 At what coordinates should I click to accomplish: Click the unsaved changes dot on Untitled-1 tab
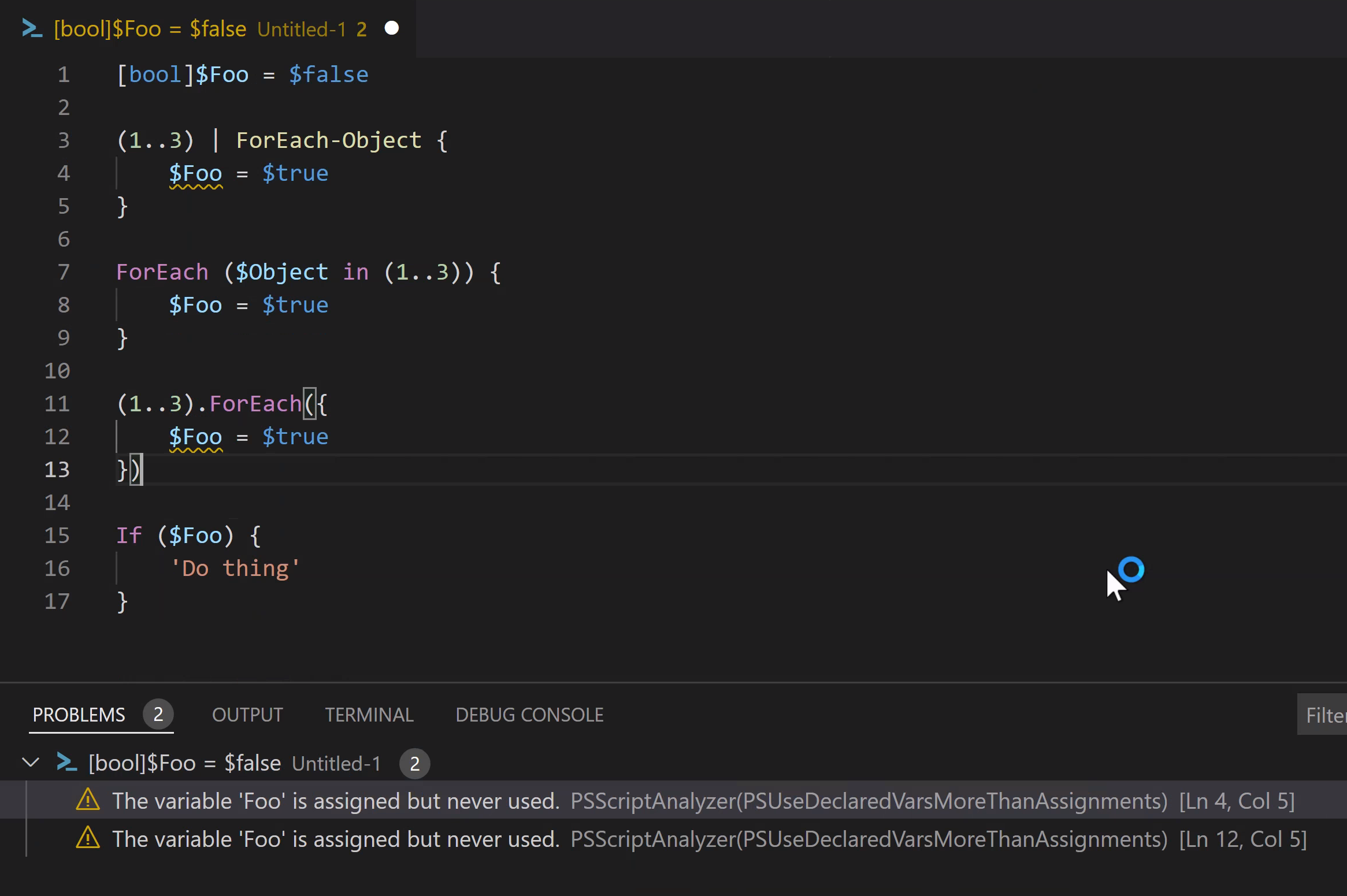(392, 27)
